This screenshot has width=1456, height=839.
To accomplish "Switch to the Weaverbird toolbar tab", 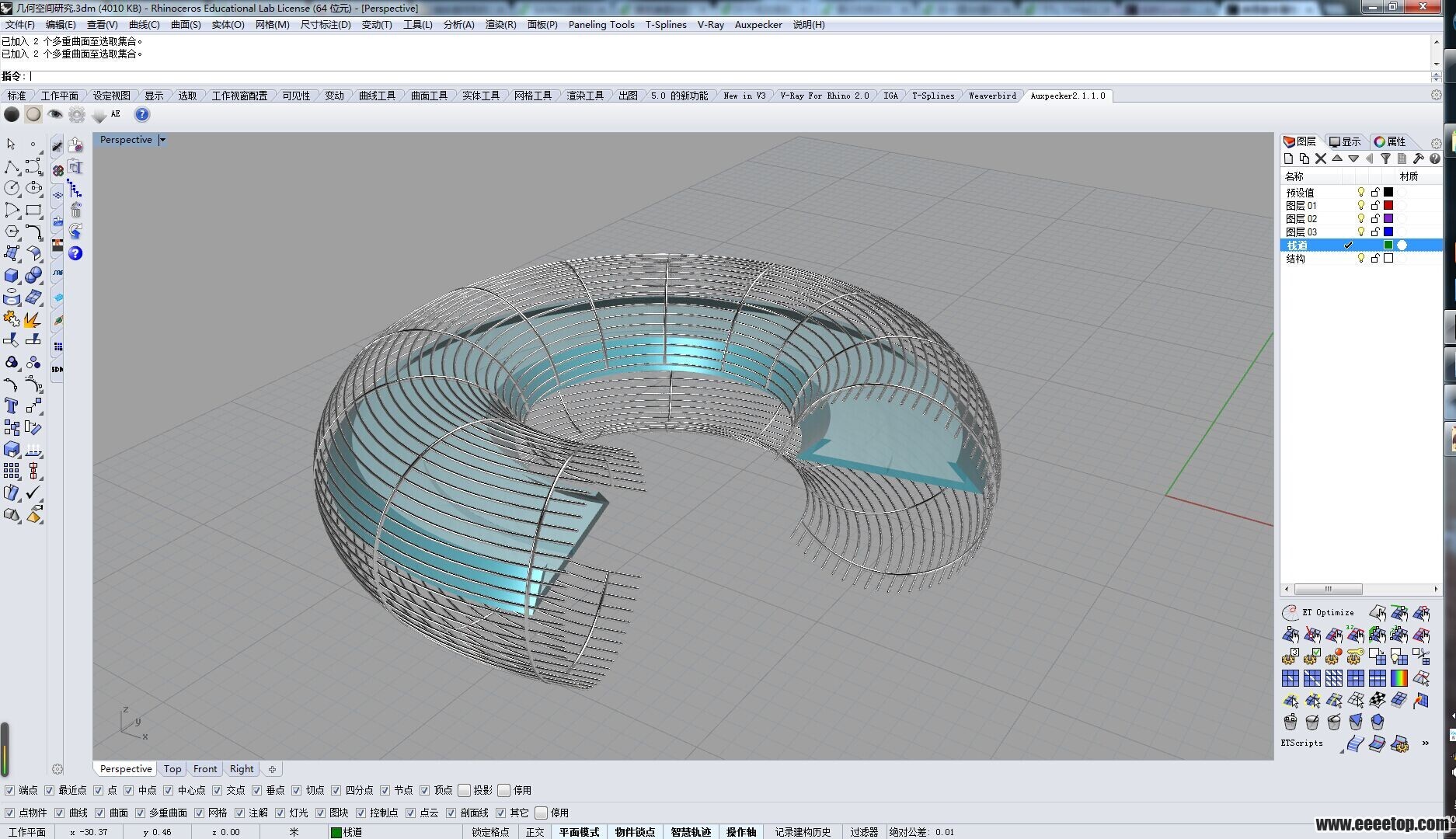I will tap(992, 96).
